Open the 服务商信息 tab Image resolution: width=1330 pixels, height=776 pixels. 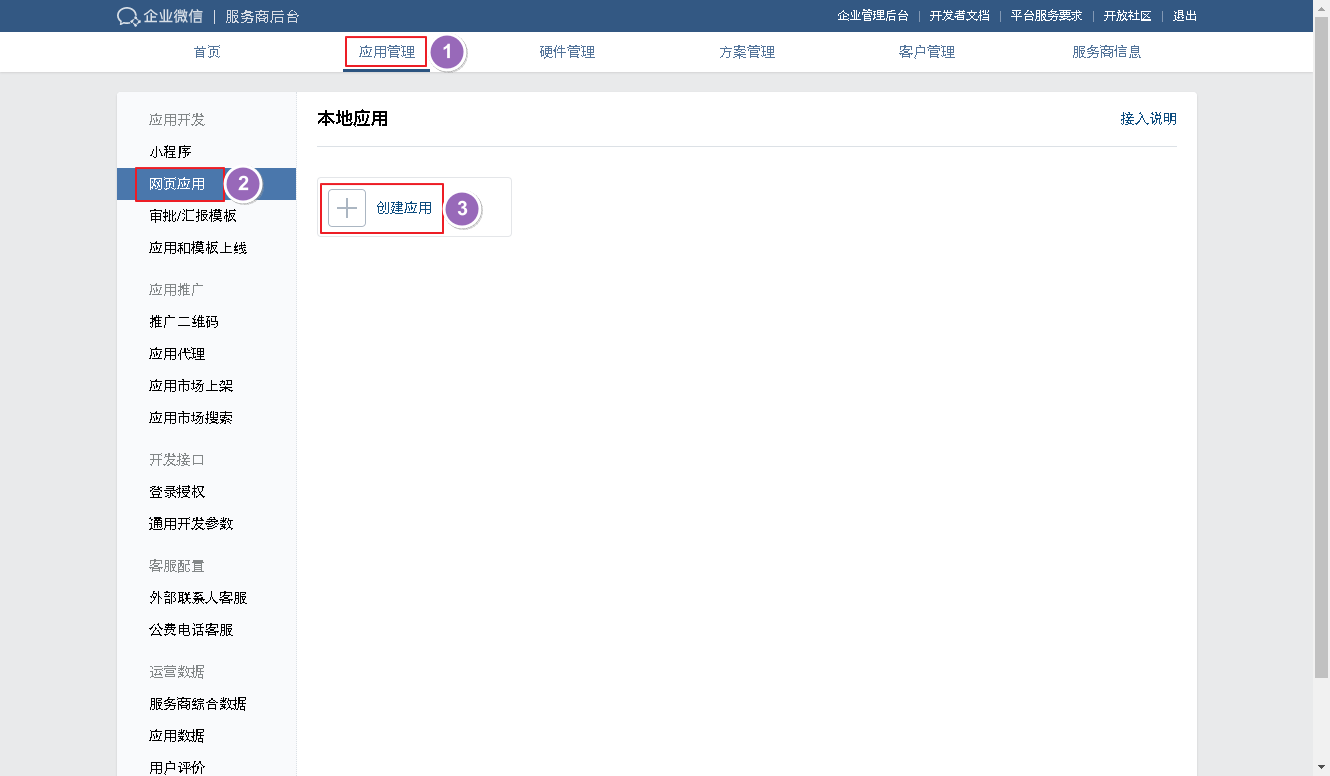1107,52
